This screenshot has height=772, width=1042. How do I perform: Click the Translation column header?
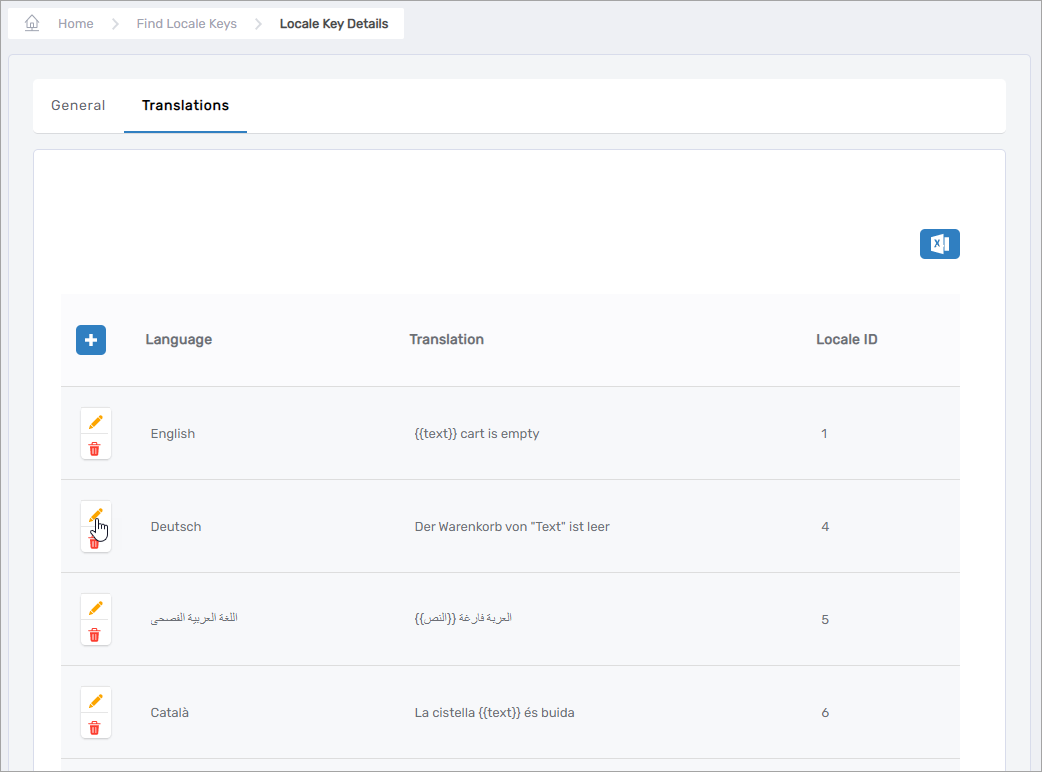[446, 340]
